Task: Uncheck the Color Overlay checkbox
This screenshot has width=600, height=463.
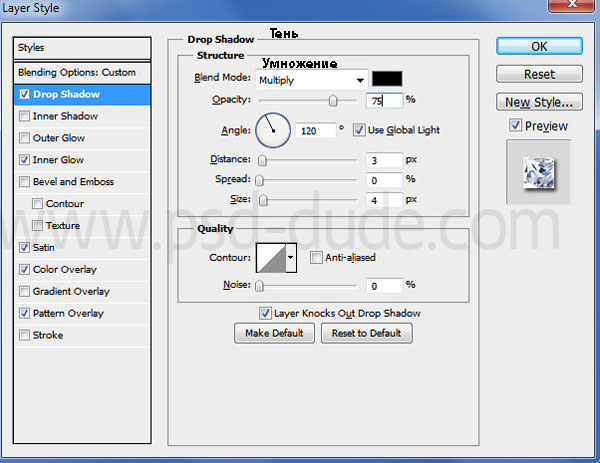Action: click(24, 269)
